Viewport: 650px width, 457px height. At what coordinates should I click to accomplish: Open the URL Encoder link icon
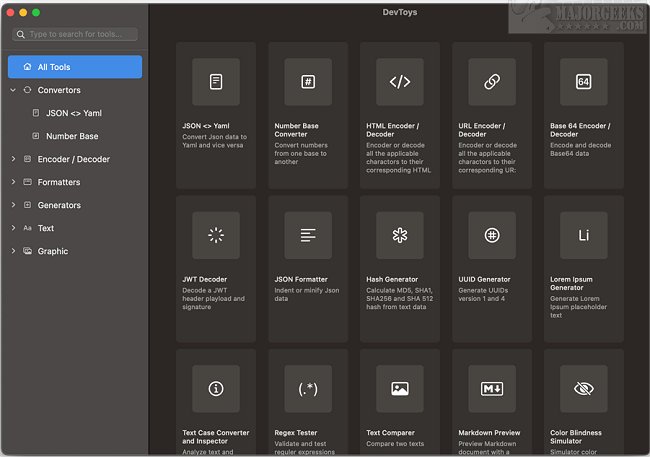click(x=492, y=82)
